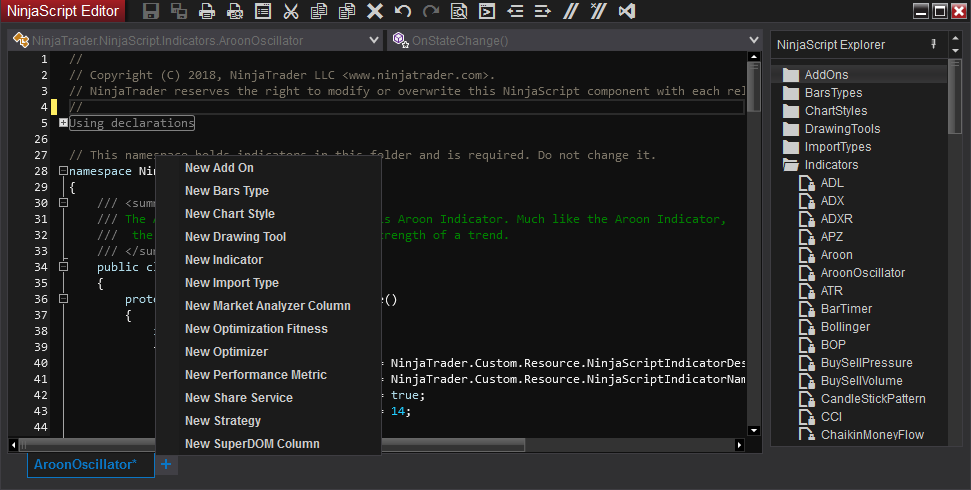Open the ChaikinMoneyFlow indicator file
This screenshot has width=971, height=490.
pyautogui.click(x=859, y=435)
